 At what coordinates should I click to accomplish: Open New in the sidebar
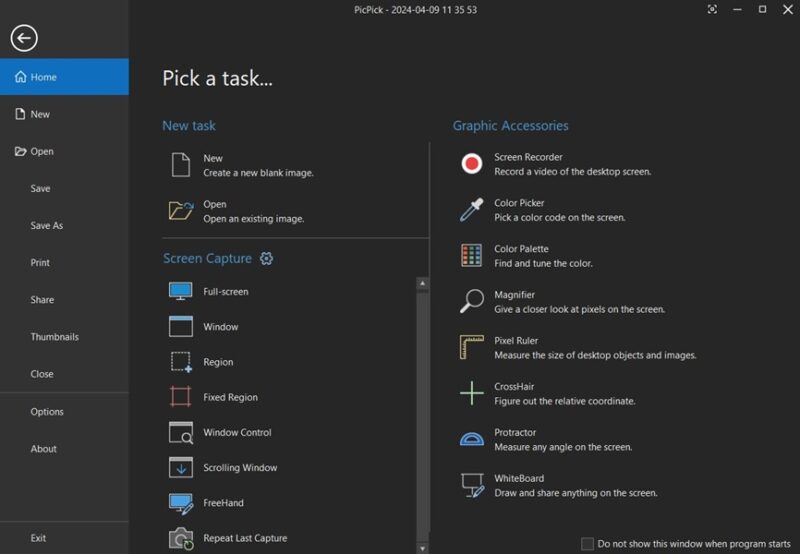pos(64,114)
